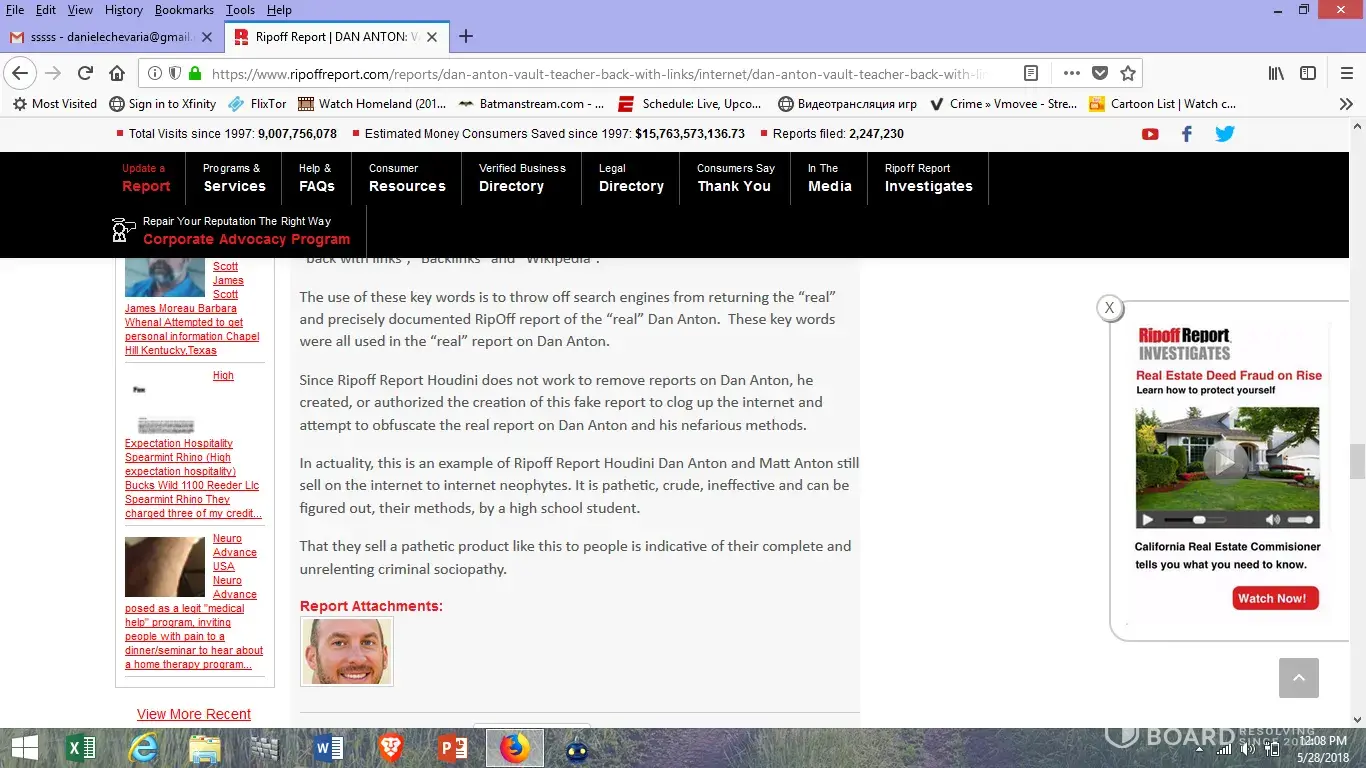
Task: Open the File menu
Action: coord(15,10)
